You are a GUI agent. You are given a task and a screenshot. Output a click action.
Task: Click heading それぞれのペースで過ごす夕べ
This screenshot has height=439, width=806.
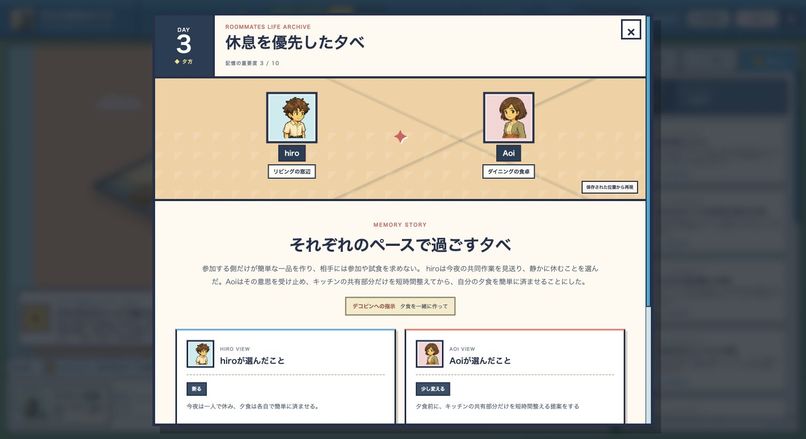tap(400, 244)
